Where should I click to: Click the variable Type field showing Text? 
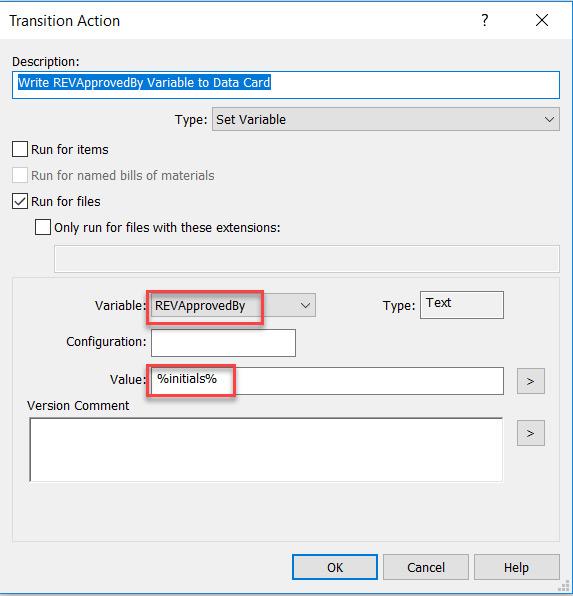point(462,305)
